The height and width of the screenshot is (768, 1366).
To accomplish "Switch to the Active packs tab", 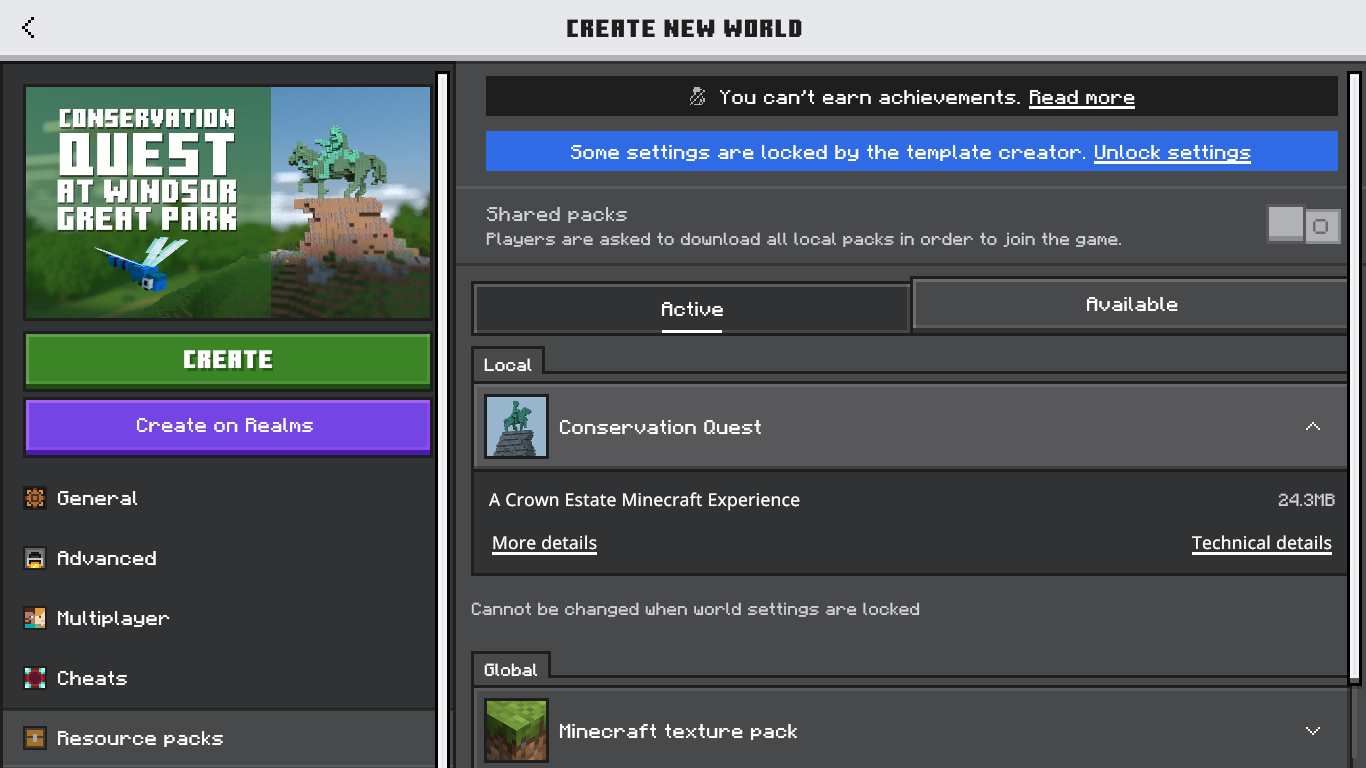I will coord(691,309).
